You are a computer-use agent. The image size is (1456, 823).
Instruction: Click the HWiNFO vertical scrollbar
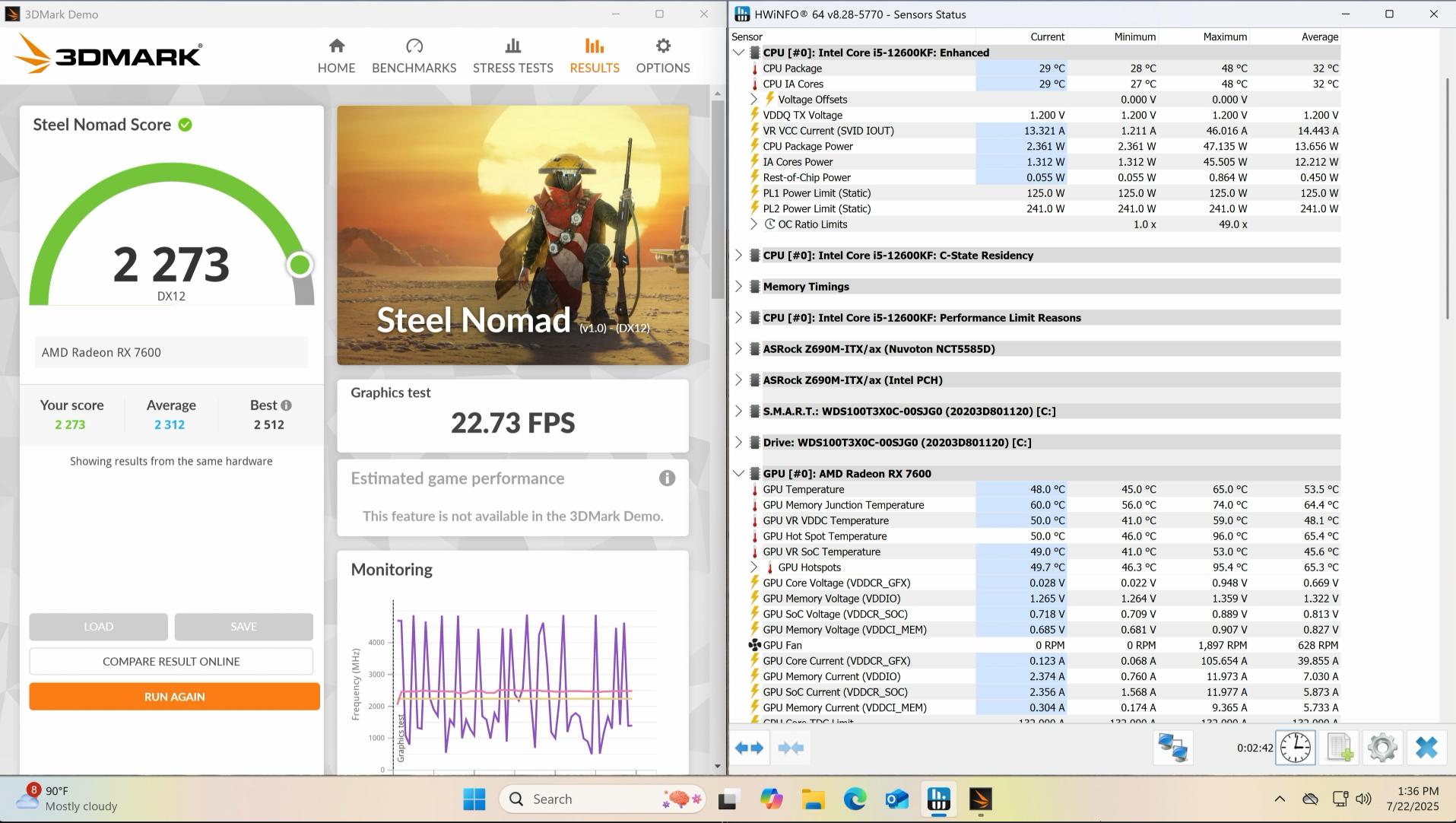click(x=1447, y=198)
